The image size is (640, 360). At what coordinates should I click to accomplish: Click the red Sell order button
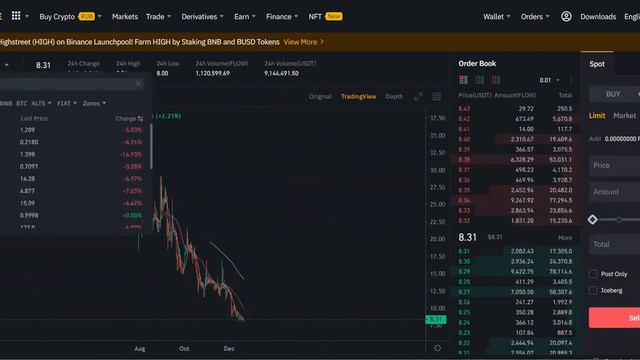coord(614,318)
